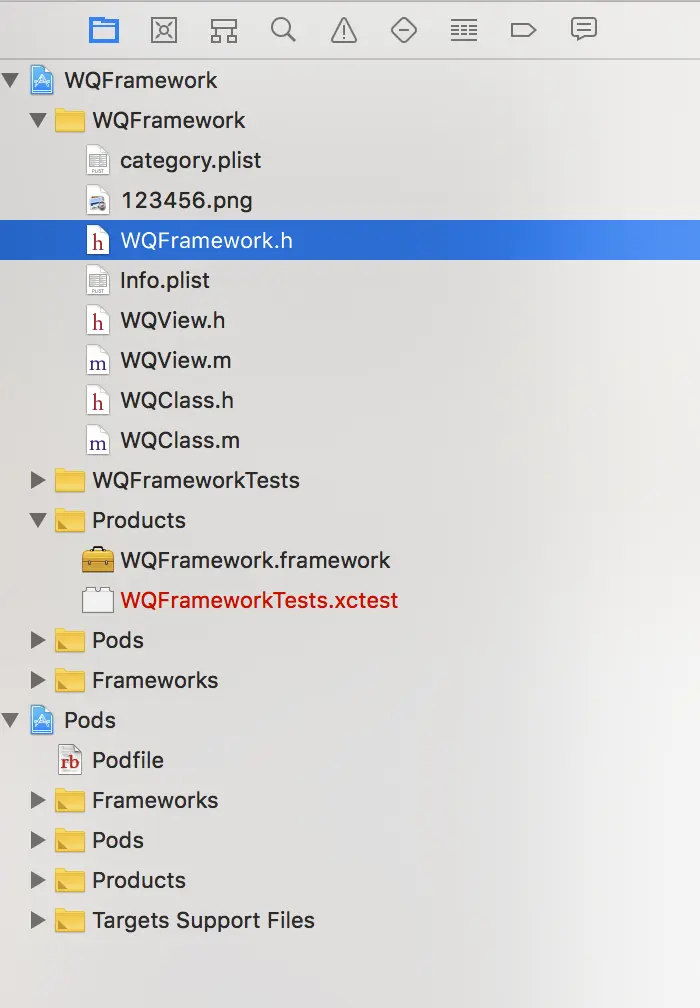
Task: Select the 123456.png file name
Action: pyautogui.click(x=186, y=201)
